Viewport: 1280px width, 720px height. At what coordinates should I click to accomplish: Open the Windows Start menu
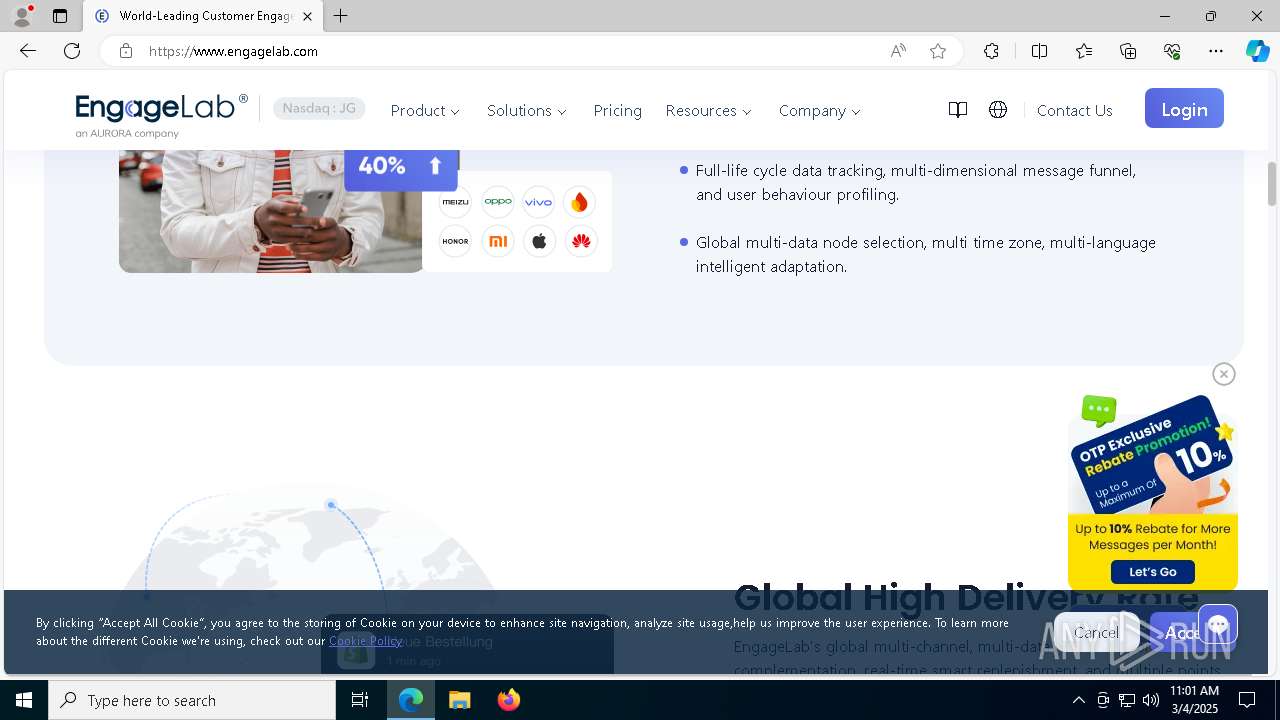point(24,700)
